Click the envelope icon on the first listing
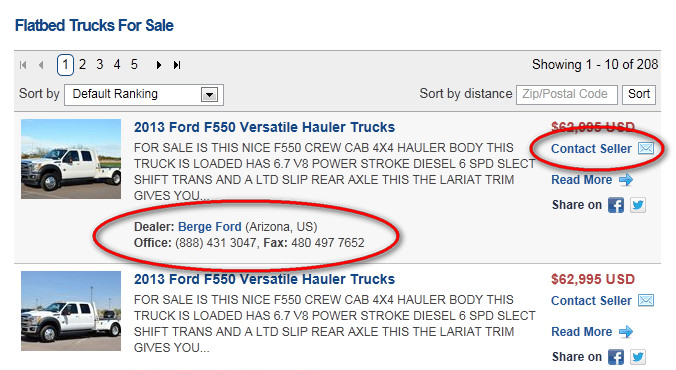The image size is (676, 370). [646, 148]
